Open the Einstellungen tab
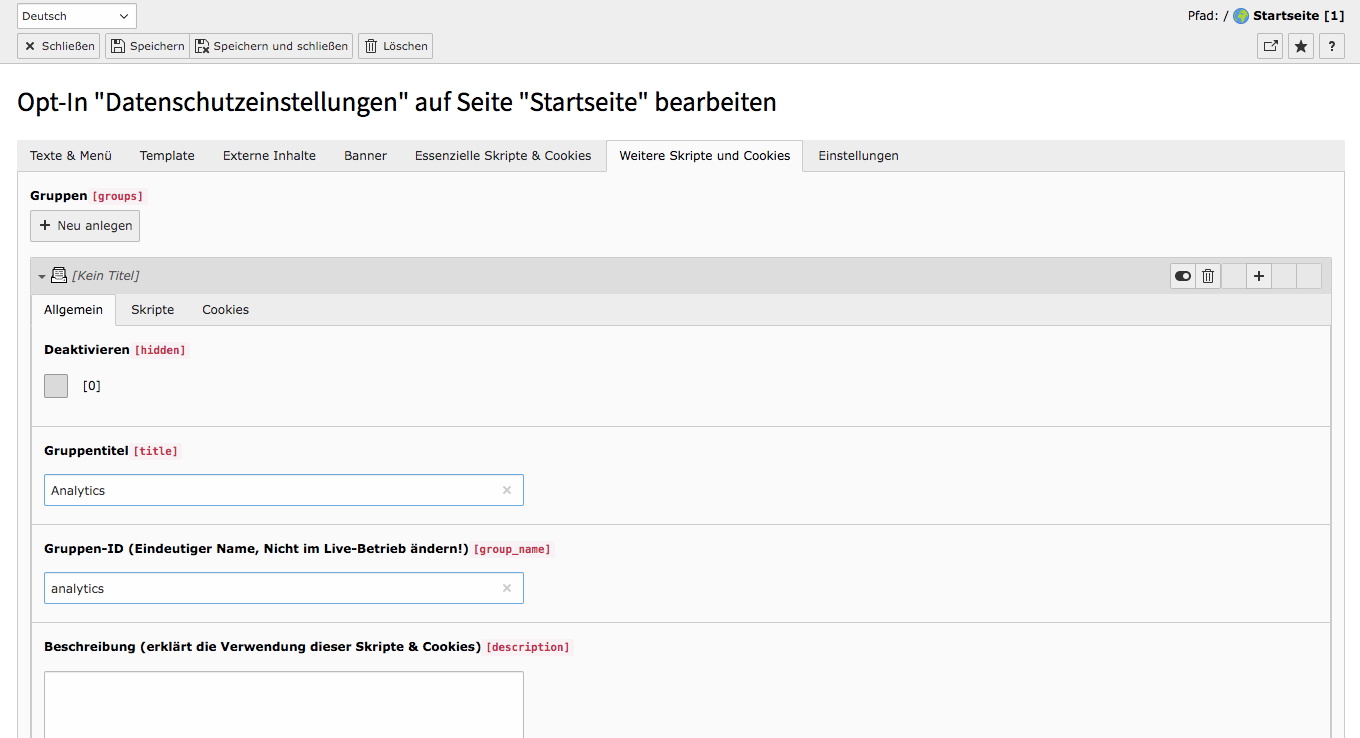 [x=858, y=156]
